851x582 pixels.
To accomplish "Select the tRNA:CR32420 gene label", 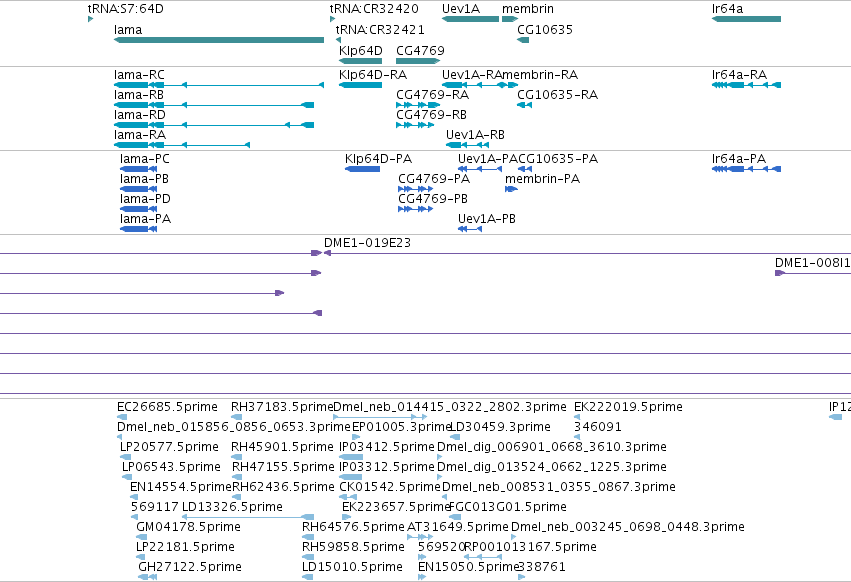I will click(x=374, y=9).
